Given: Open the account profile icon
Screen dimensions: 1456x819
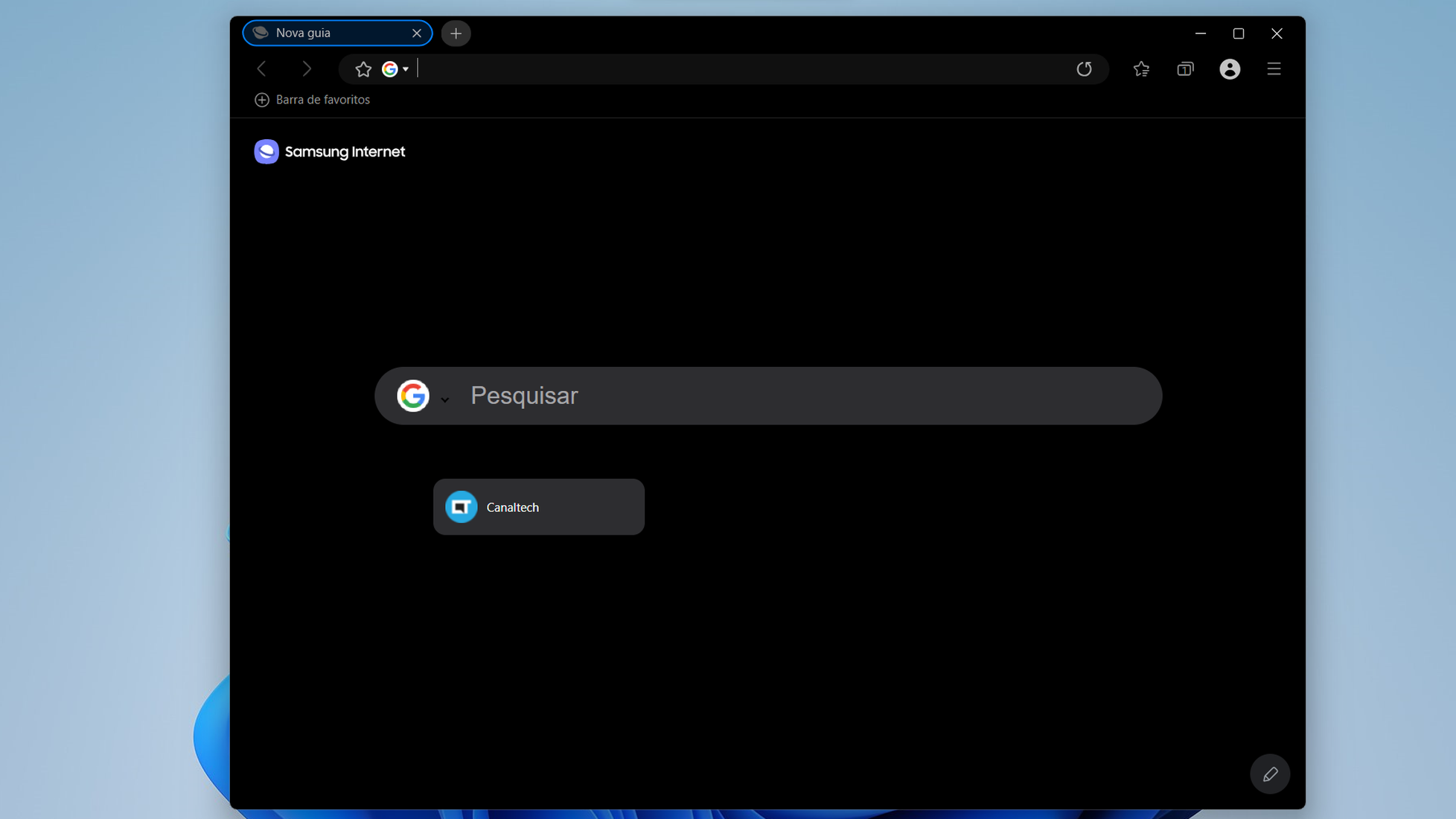Looking at the screenshot, I should click(x=1230, y=69).
